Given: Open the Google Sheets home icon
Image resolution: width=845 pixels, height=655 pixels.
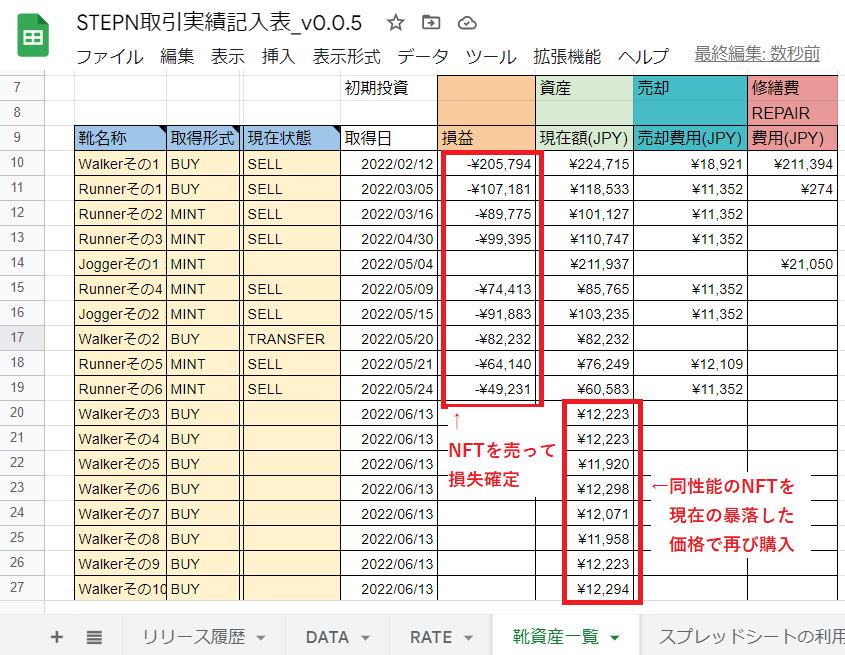Looking at the screenshot, I should click(x=33, y=36).
